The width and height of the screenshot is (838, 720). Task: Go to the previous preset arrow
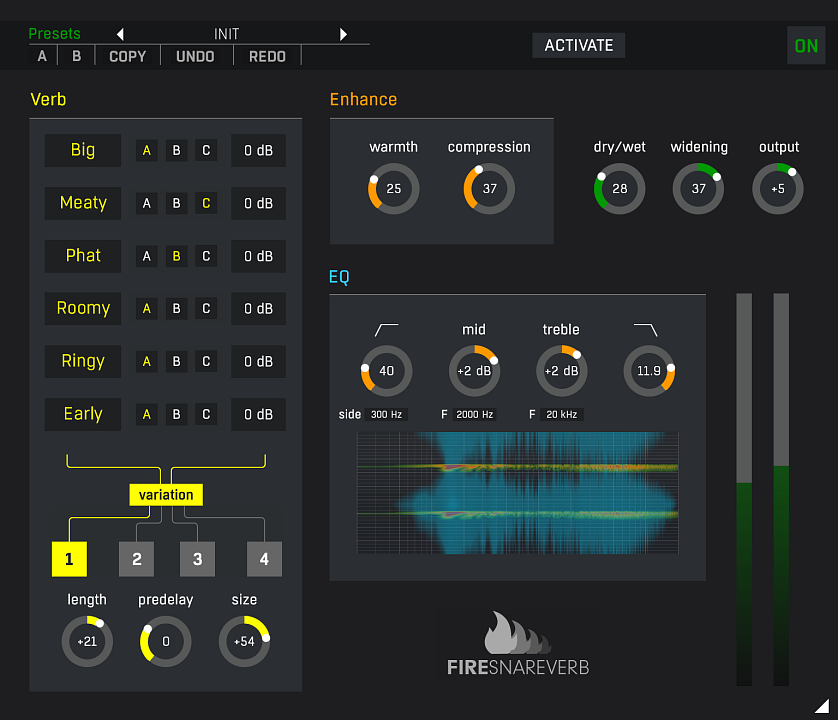pos(120,34)
